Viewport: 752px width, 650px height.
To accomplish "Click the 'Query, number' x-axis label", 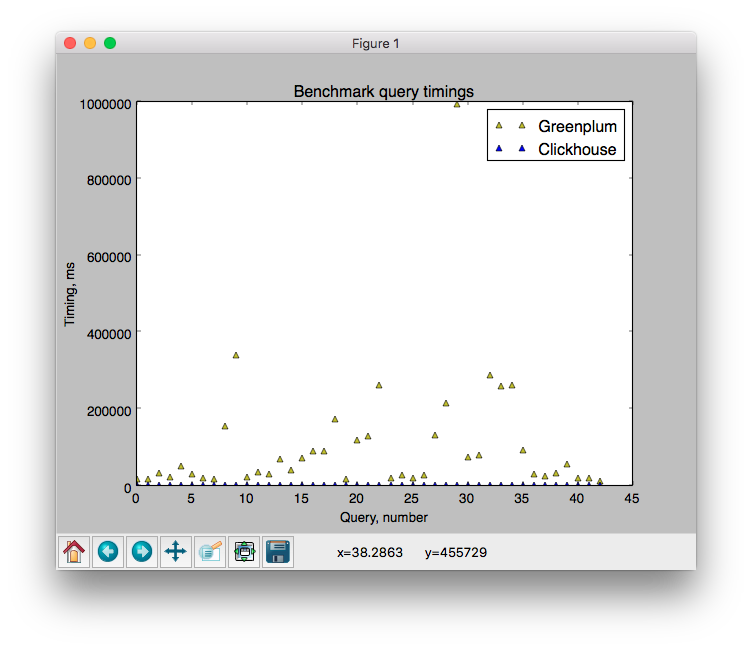I will (383, 517).
